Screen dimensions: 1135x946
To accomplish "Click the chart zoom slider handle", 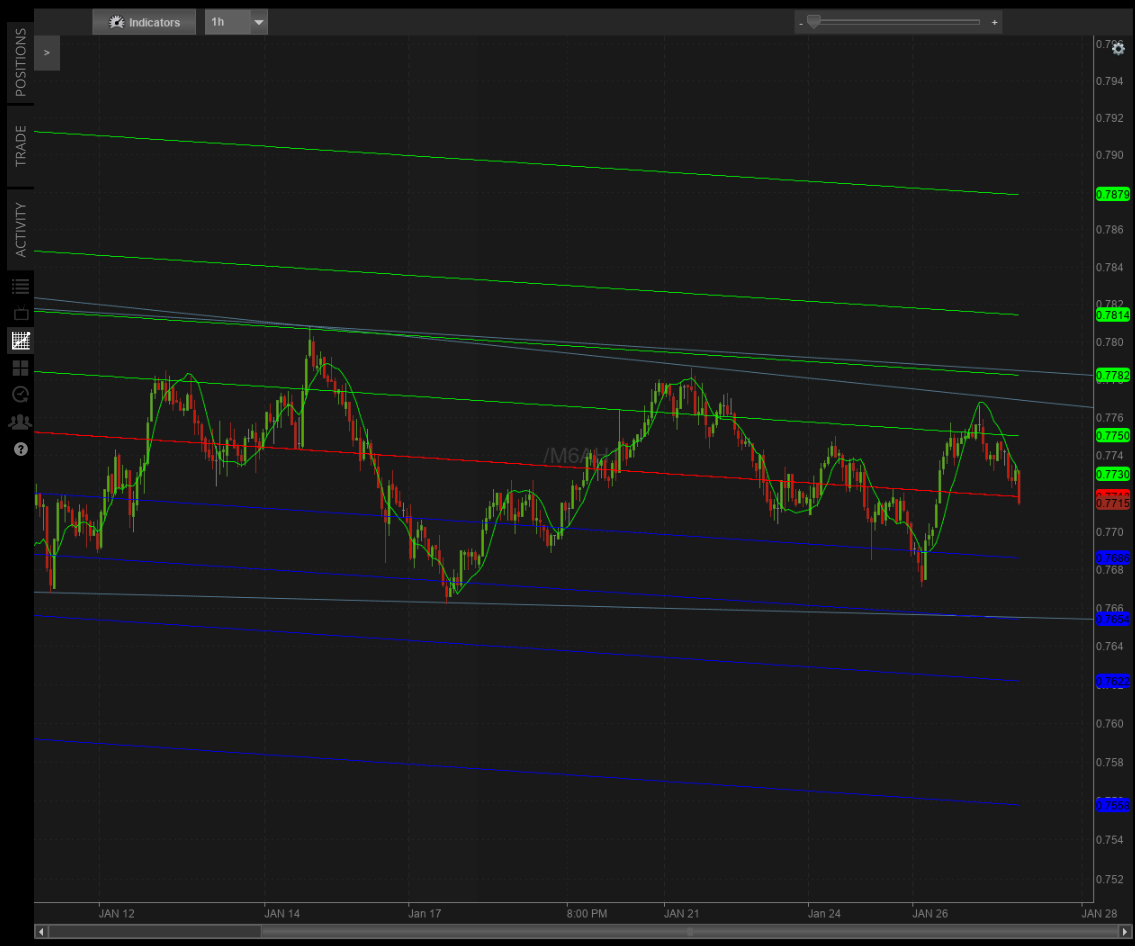I will pos(814,22).
